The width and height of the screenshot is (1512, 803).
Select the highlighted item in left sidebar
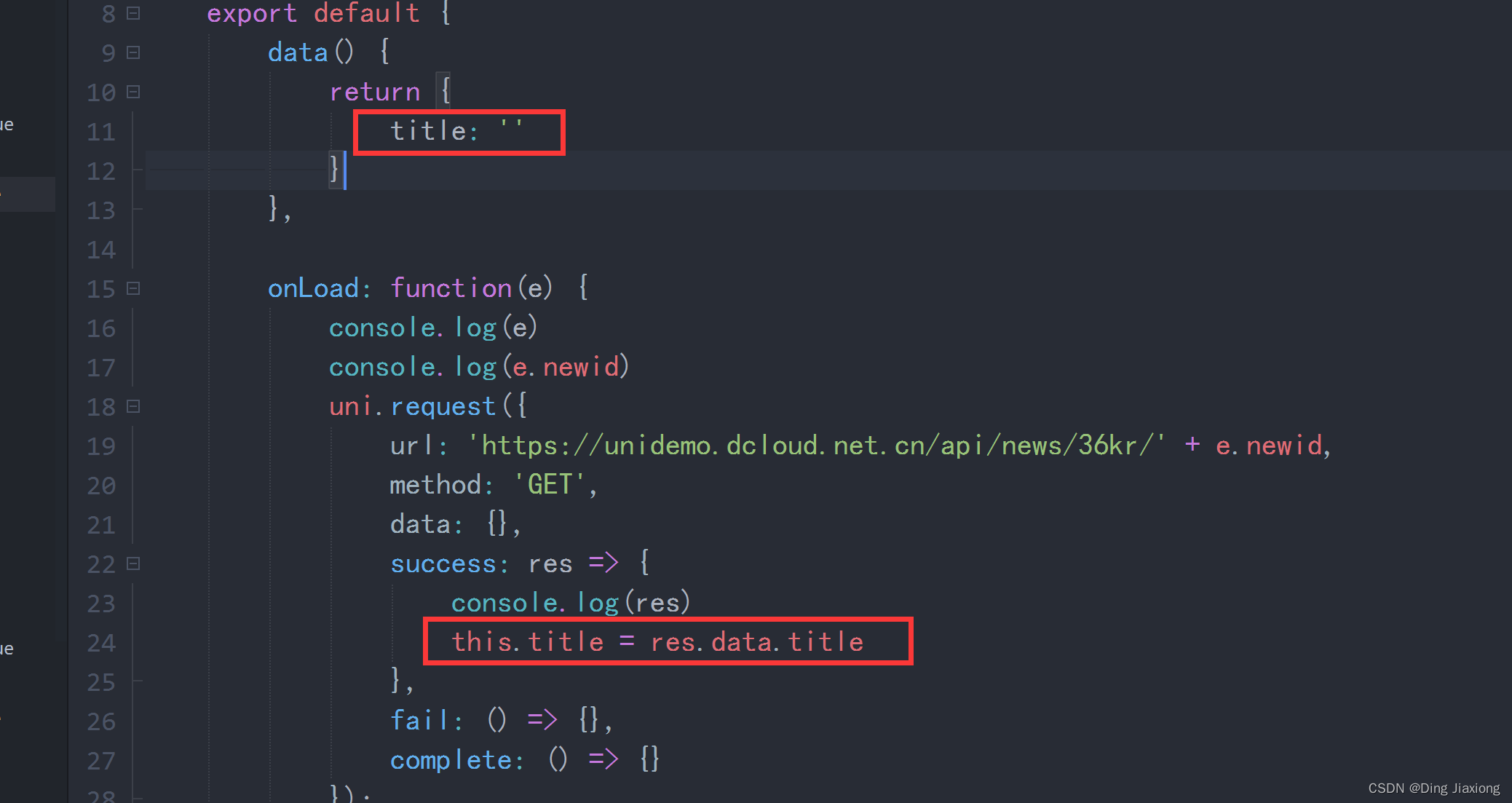28,194
